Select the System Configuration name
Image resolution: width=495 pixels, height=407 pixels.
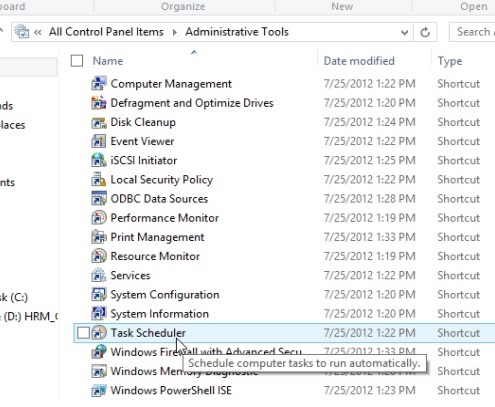(165, 295)
